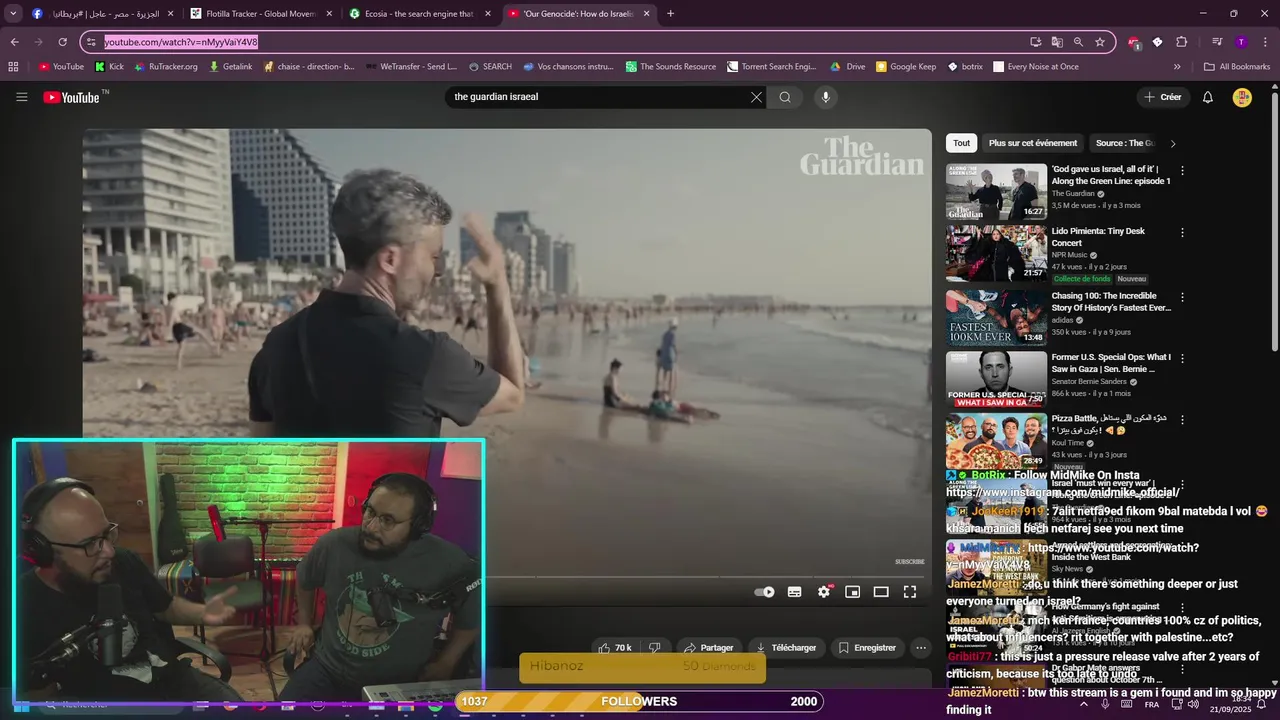
Task: Open options for 'Former U.S. Special Ops' video
Action: click(1182, 358)
